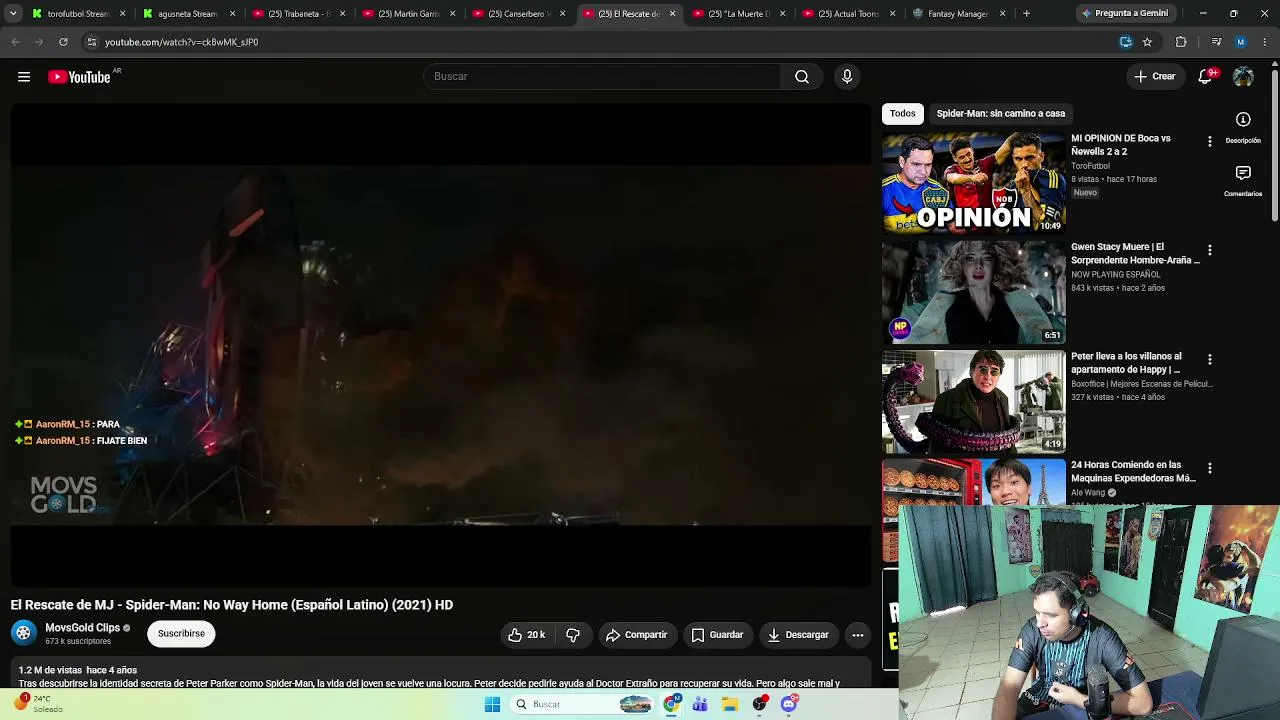Click the YouTube search magnifier button
Image resolution: width=1280 pixels, height=720 pixels.
pos(802,77)
